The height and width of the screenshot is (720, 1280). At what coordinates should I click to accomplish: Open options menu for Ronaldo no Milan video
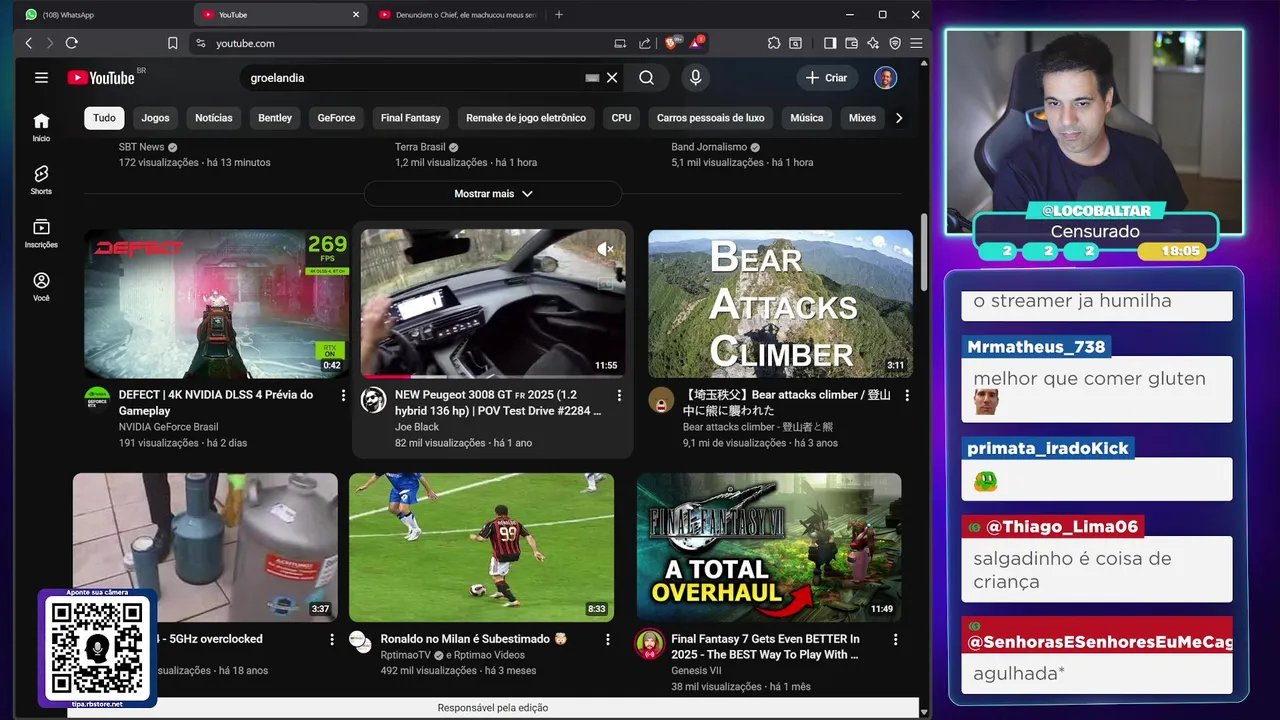(607, 640)
